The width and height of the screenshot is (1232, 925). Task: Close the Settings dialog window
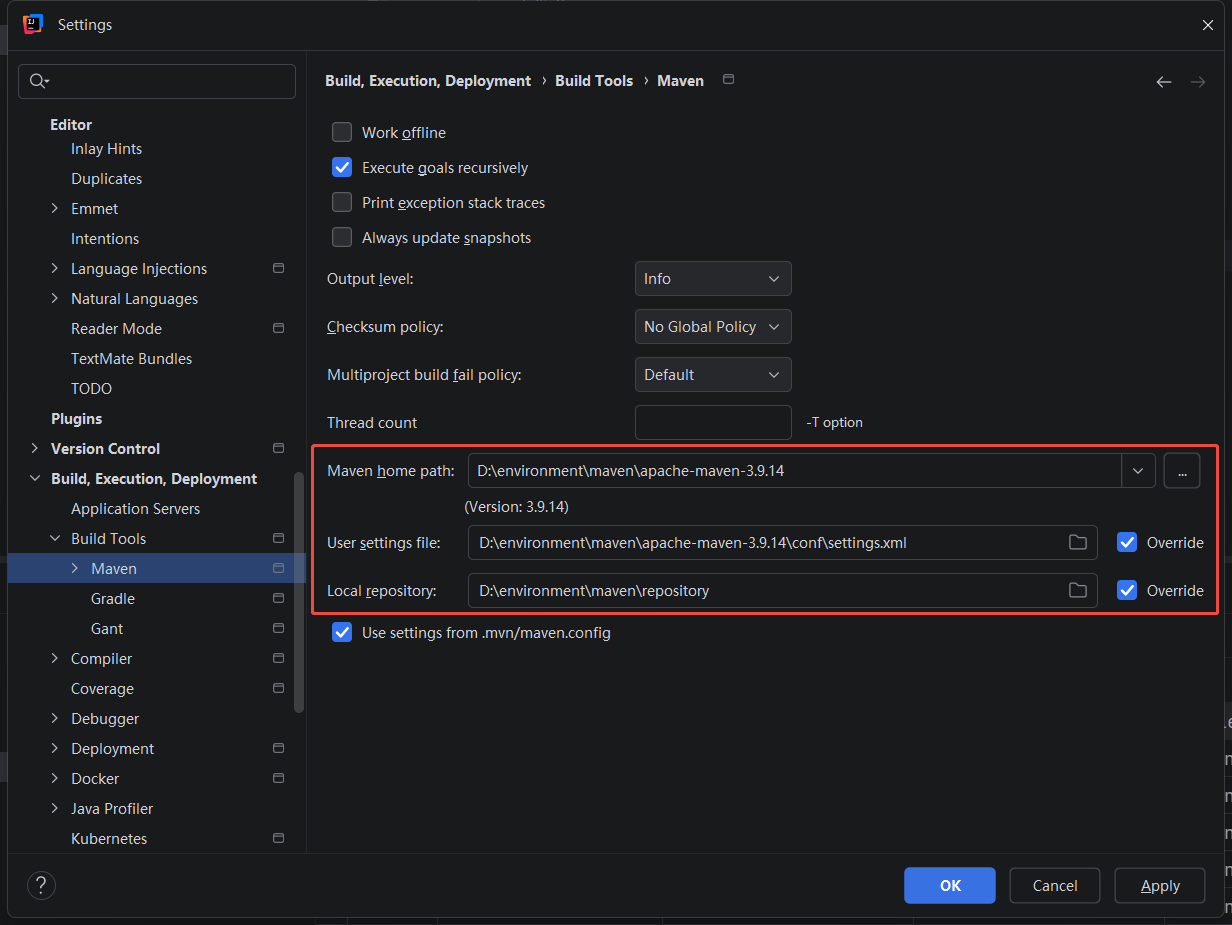tap(1207, 25)
